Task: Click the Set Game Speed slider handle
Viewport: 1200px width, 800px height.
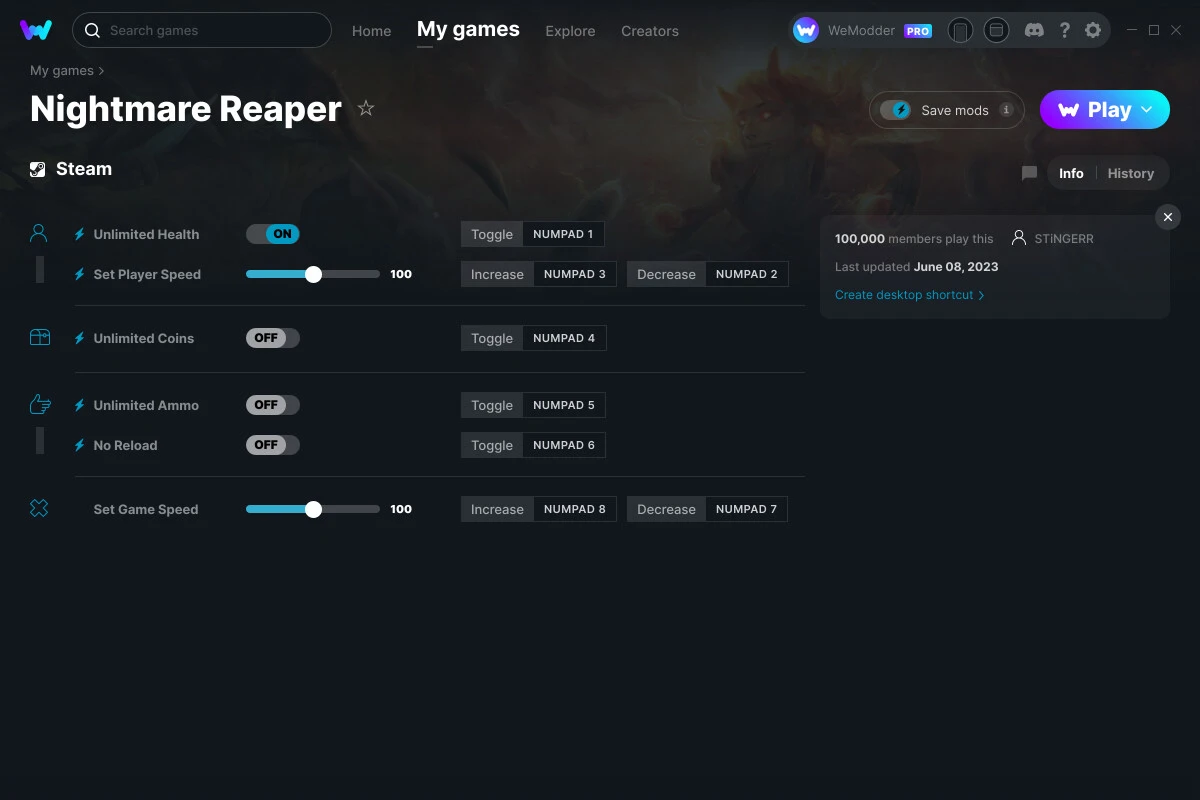Action: pyautogui.click(x=313, y=509)
